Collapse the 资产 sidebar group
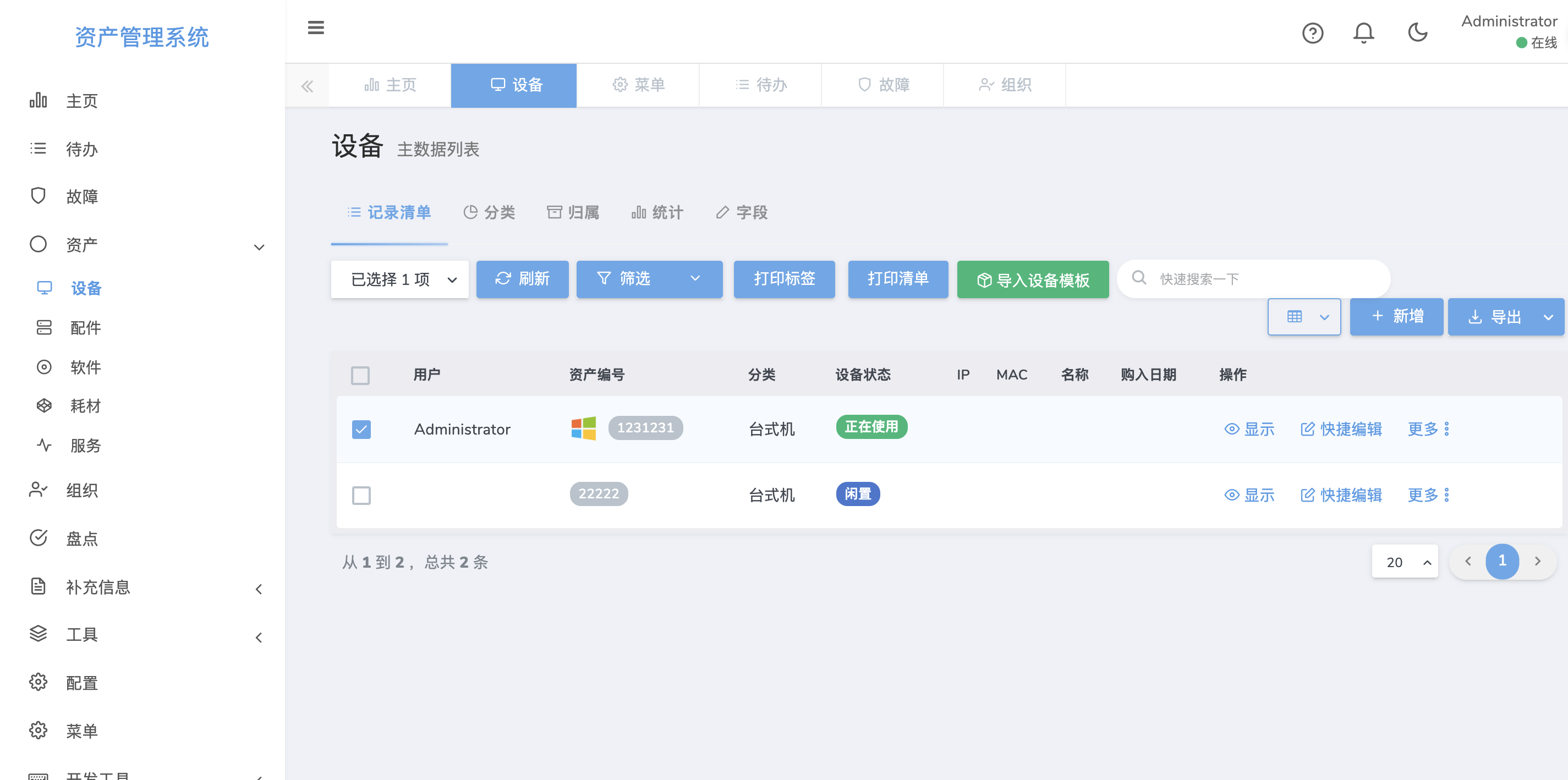 pyautogui.click(x=259, y=246)
